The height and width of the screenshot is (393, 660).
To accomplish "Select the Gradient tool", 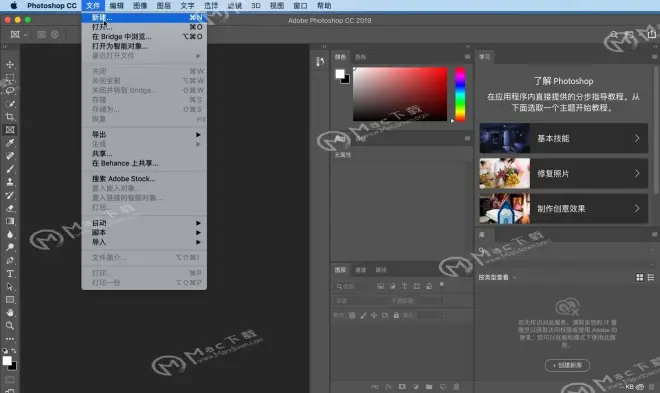I will tap(10, 221).
